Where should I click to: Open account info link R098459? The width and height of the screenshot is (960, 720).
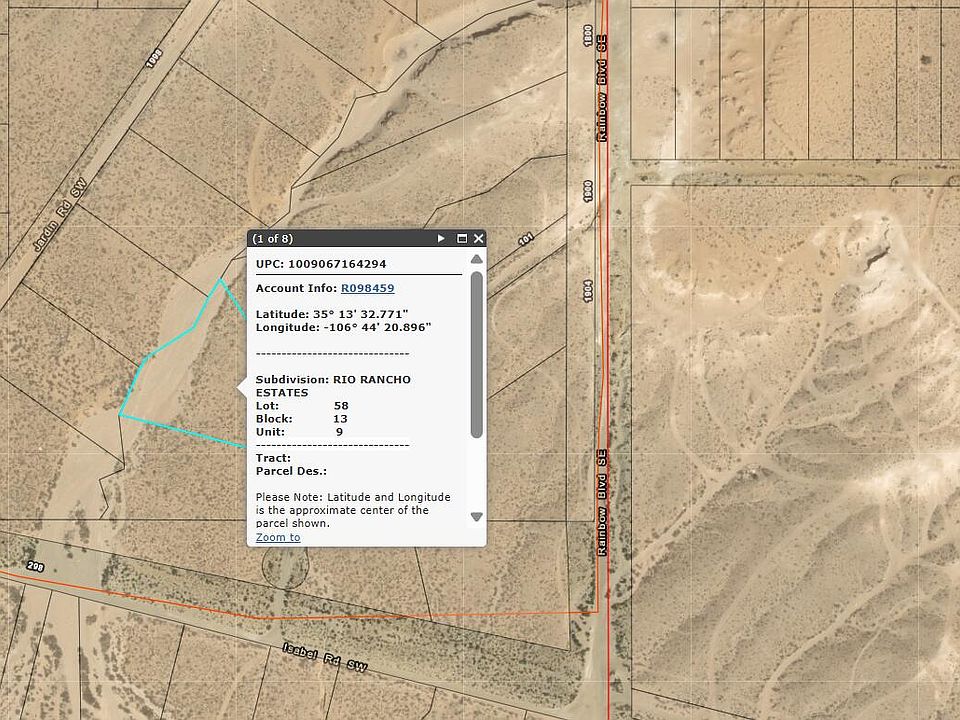point(367,288)
